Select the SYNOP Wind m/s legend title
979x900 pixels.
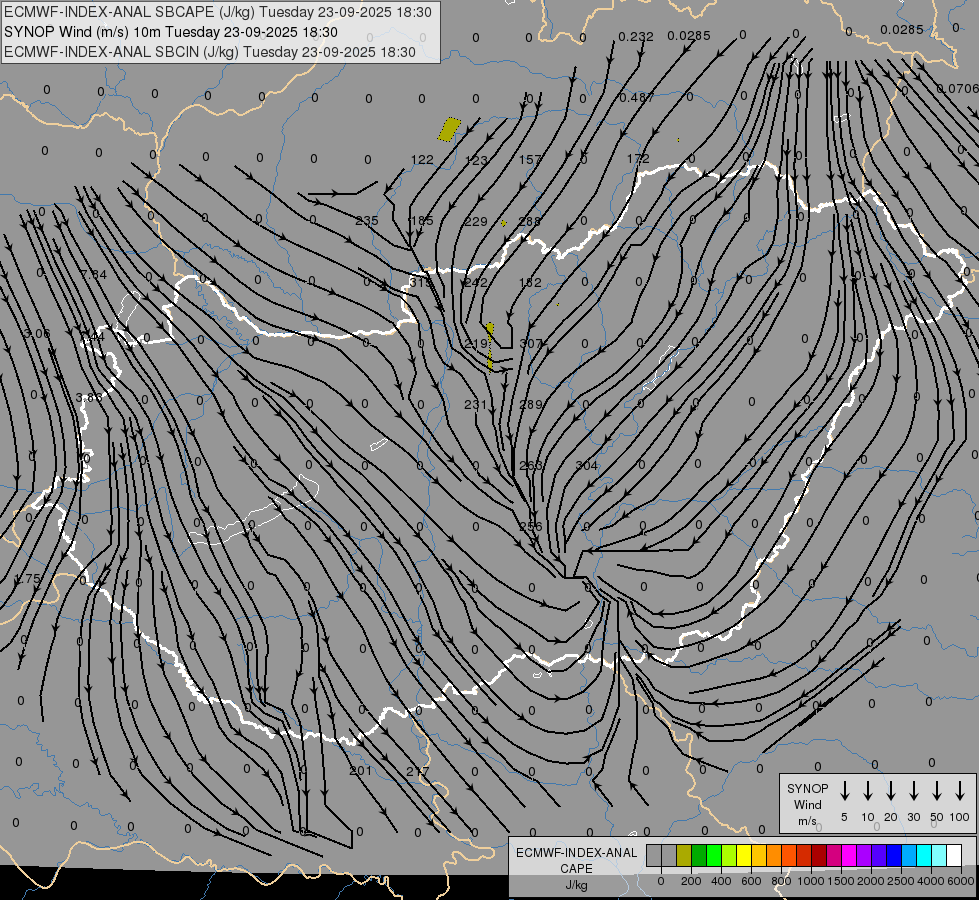click(x=807, y=804)
